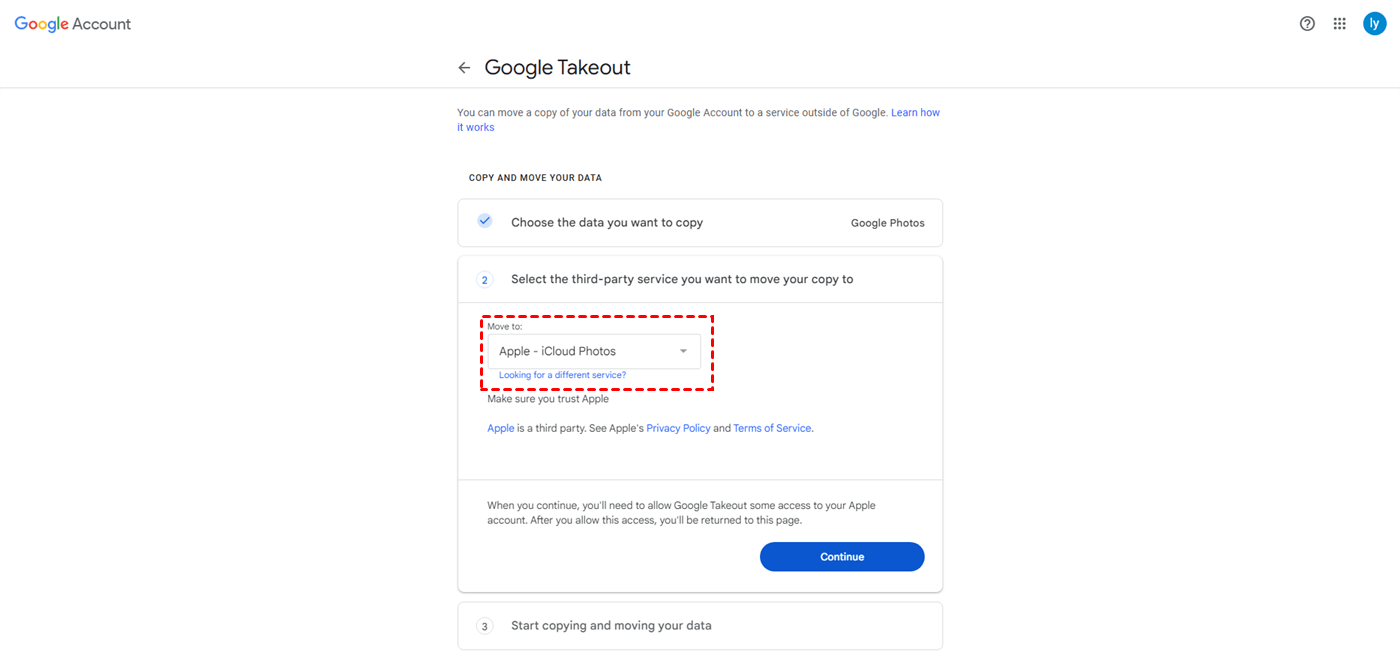Open the Move to service dropdown
This screenshot has height=670, width=1400.
(x=594, y=351)
